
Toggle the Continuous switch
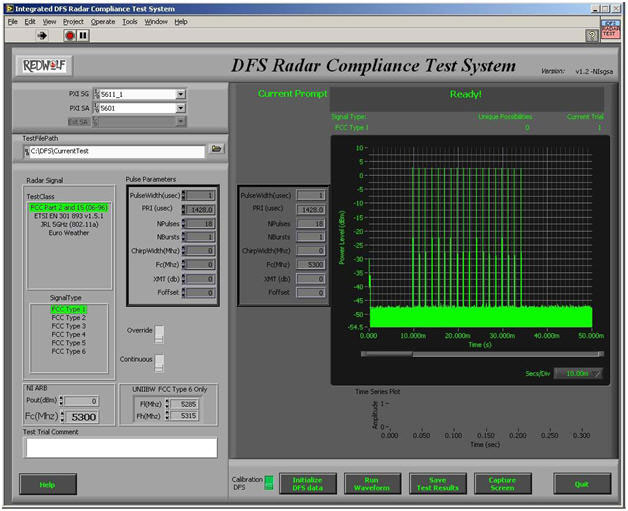click(x=158, y=363)
